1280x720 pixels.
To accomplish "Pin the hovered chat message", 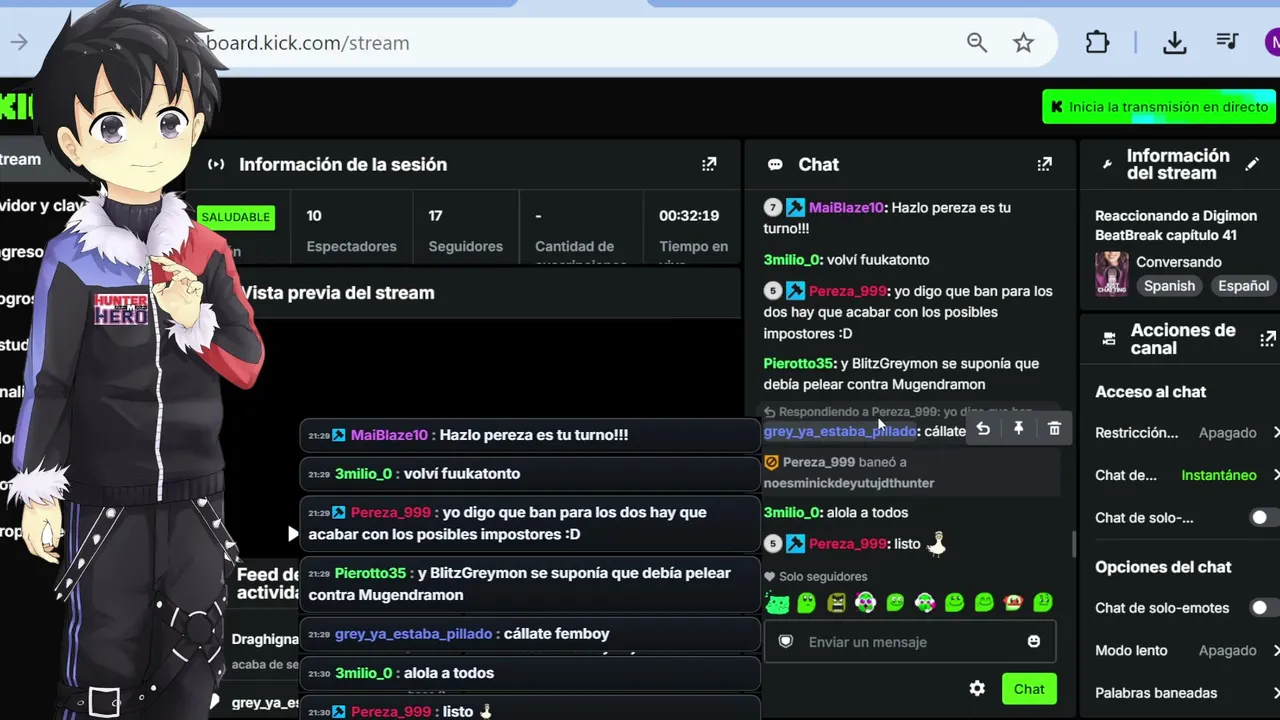I will coord(1018,429).
